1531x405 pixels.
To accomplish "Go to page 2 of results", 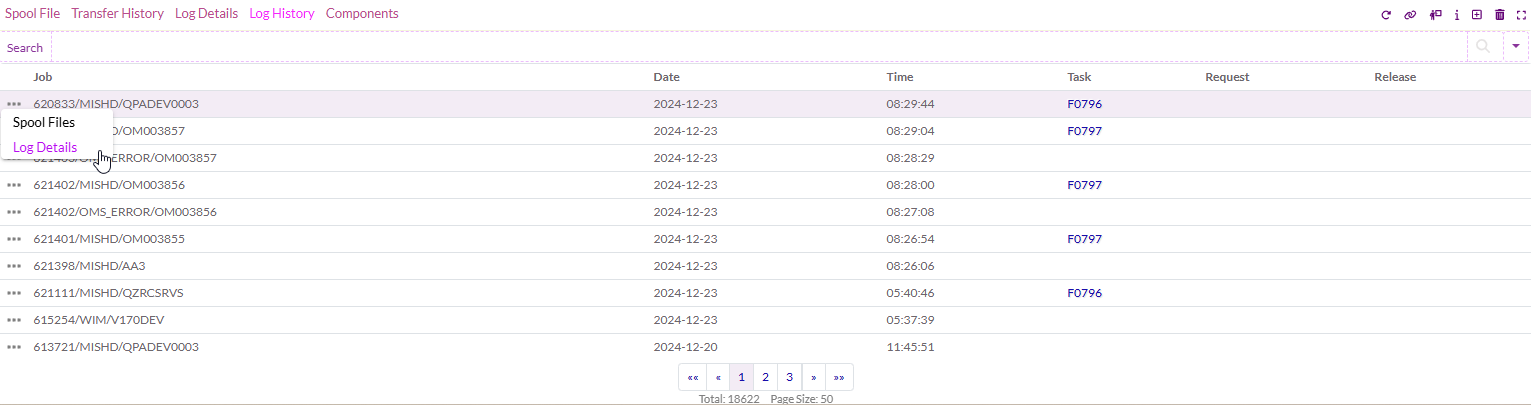I will point(765,377).
